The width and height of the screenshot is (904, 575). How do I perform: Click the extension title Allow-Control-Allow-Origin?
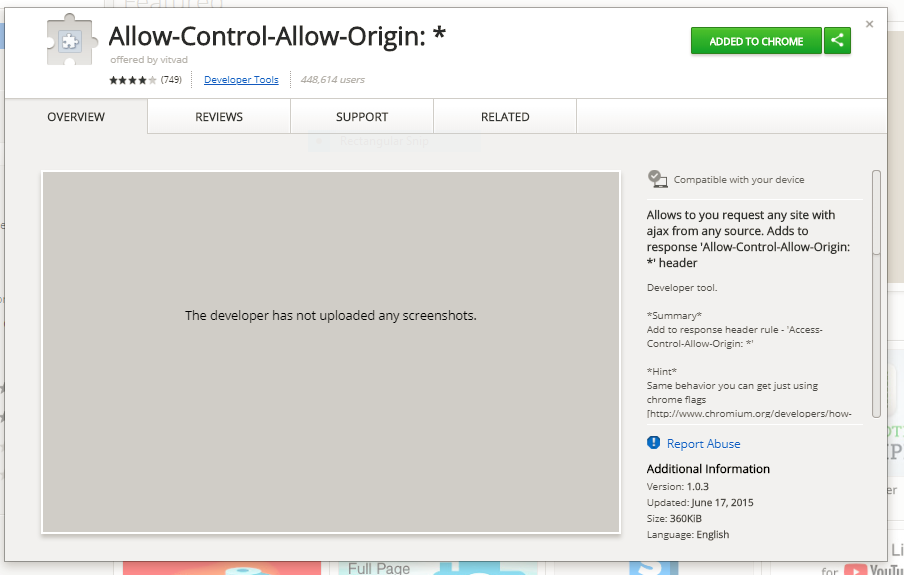(277, 36)
